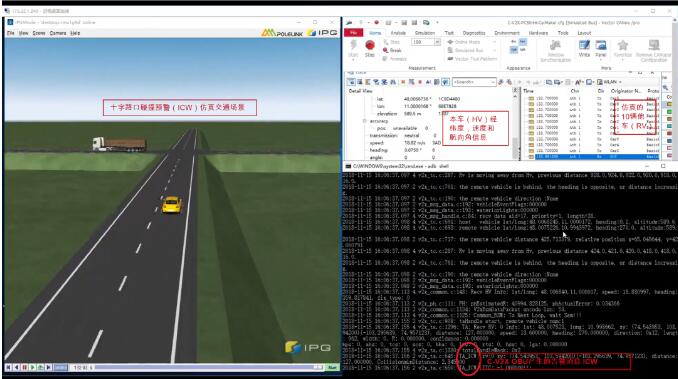Open the Search combo box in Trace toolbar
The height and width of the screenshot is (379, 678).
(x=473, y=82)
